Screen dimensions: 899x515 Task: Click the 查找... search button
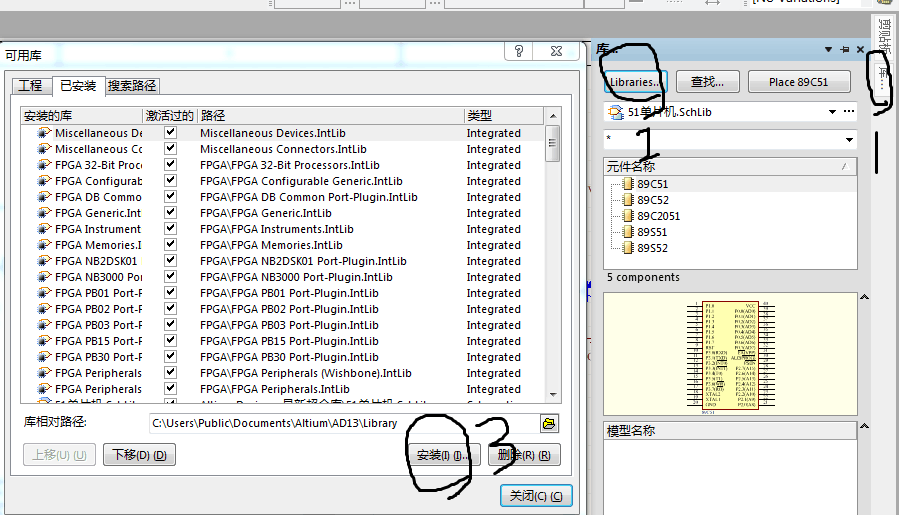(708, 82)
